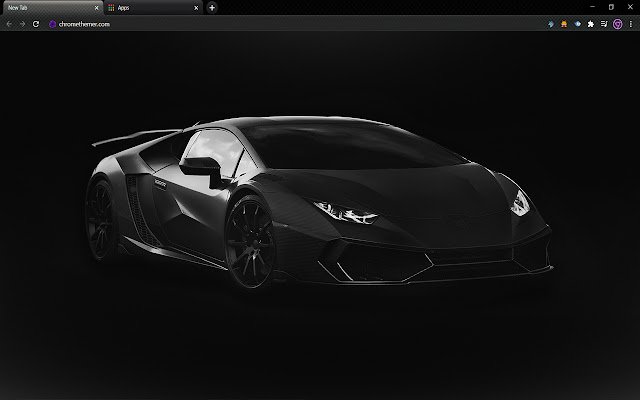Image resolution: width=640 pixels, height=400 pixels.
Task: Reload the current page
Action: click(36, 23)
